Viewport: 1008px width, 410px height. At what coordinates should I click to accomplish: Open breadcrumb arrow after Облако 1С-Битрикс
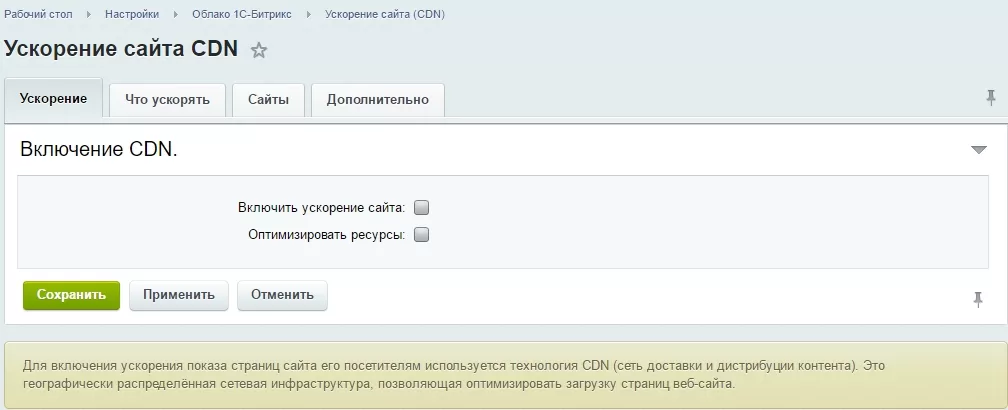click(x=309, y=14)
